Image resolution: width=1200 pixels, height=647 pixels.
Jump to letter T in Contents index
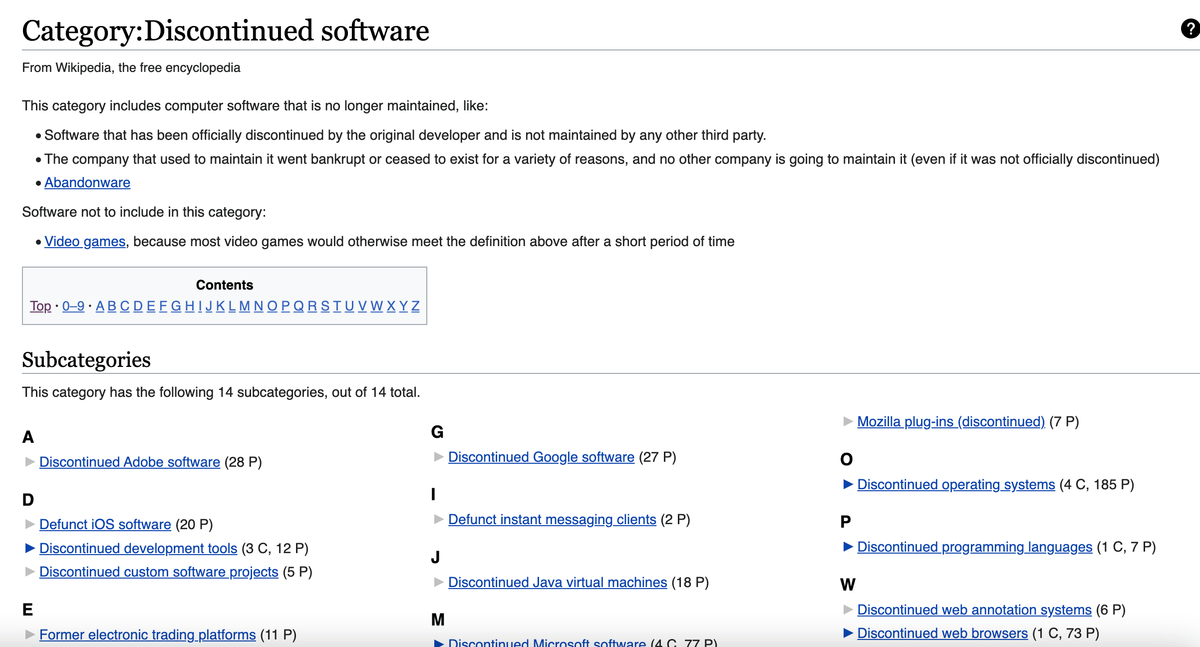337,305
